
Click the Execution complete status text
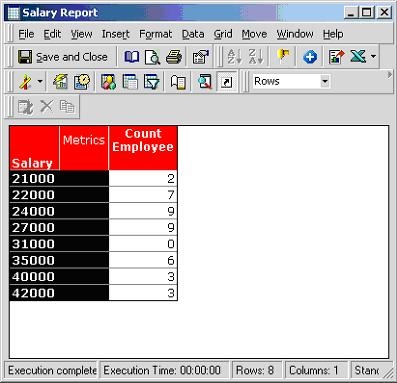pyautogui.click(x=51, y=370)
